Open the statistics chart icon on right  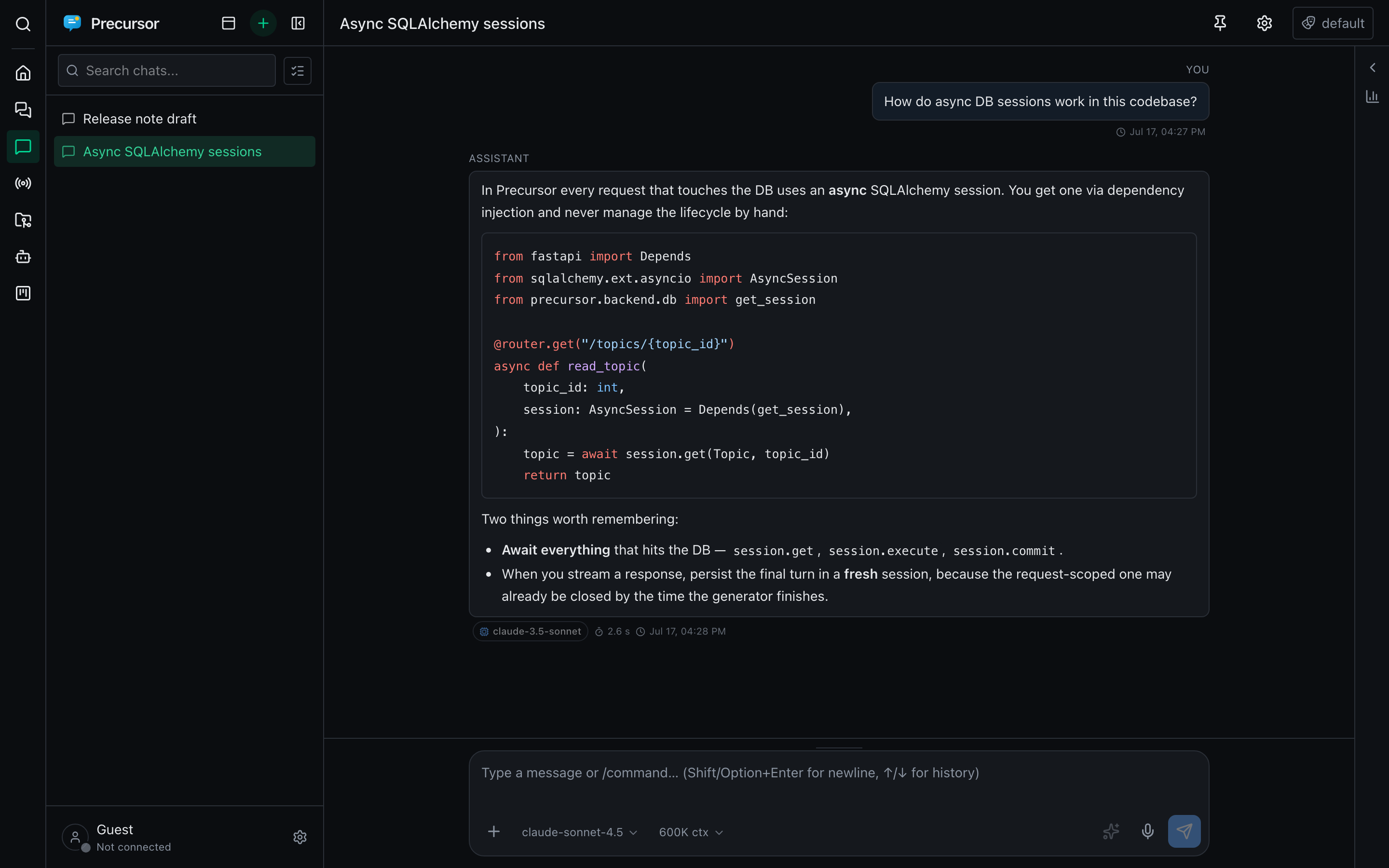(x=1372, y=96)
